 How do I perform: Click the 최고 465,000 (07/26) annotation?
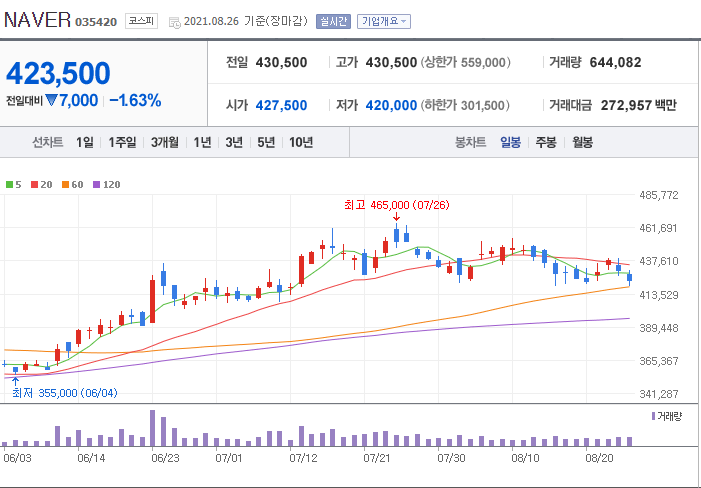[x=397, y=205]
